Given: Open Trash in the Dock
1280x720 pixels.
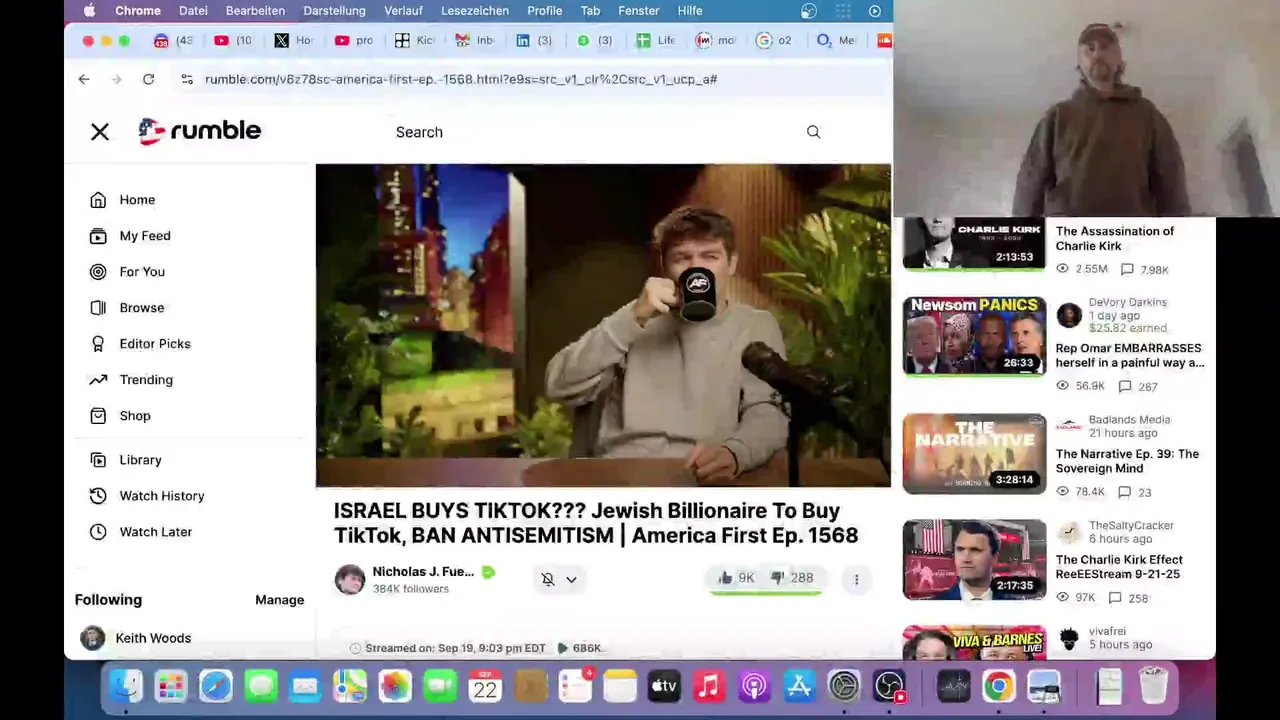Looking at the screenshot, I should (x=1153, y=686).
